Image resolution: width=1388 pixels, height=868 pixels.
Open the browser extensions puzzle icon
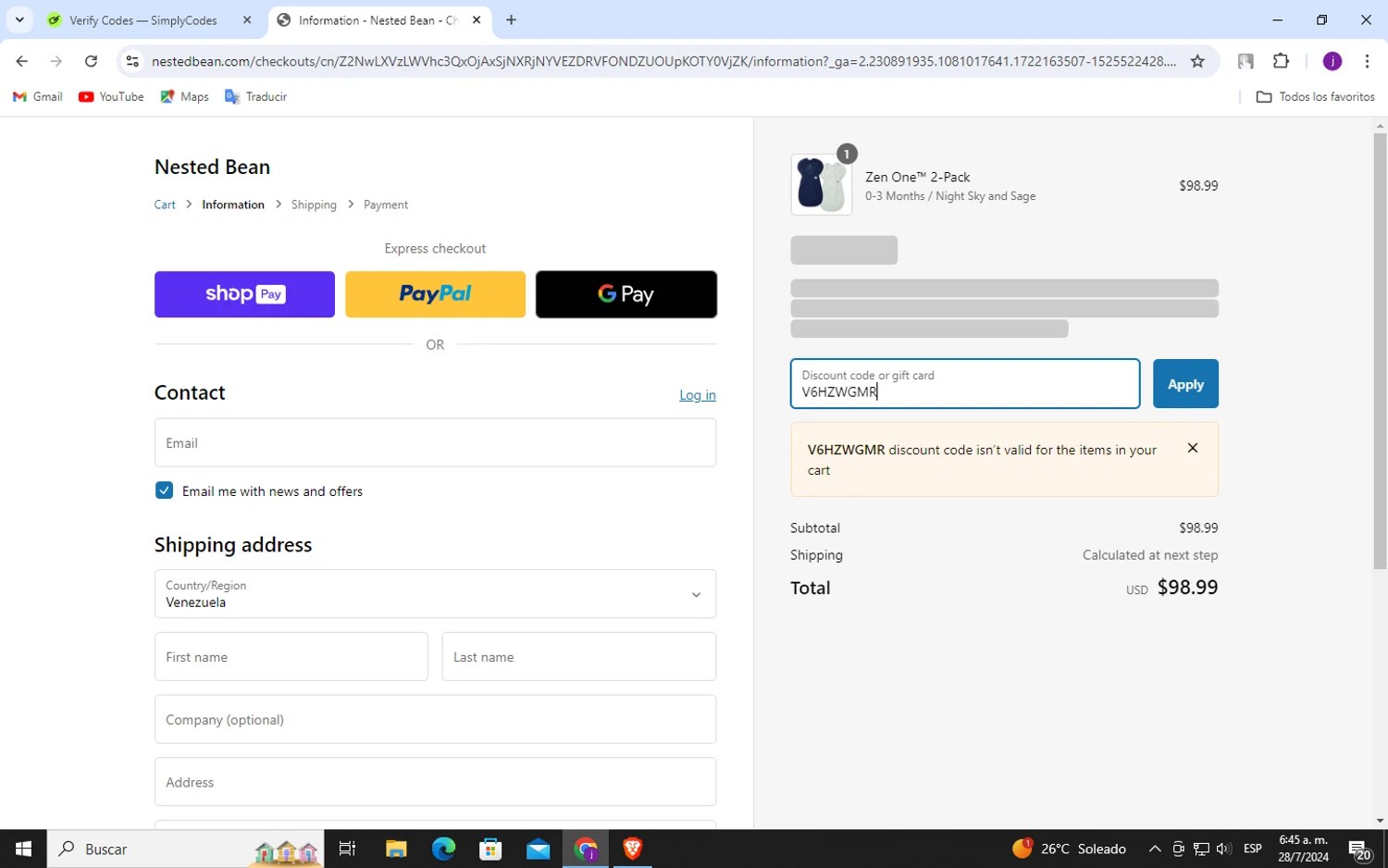tap(1281, 61)
